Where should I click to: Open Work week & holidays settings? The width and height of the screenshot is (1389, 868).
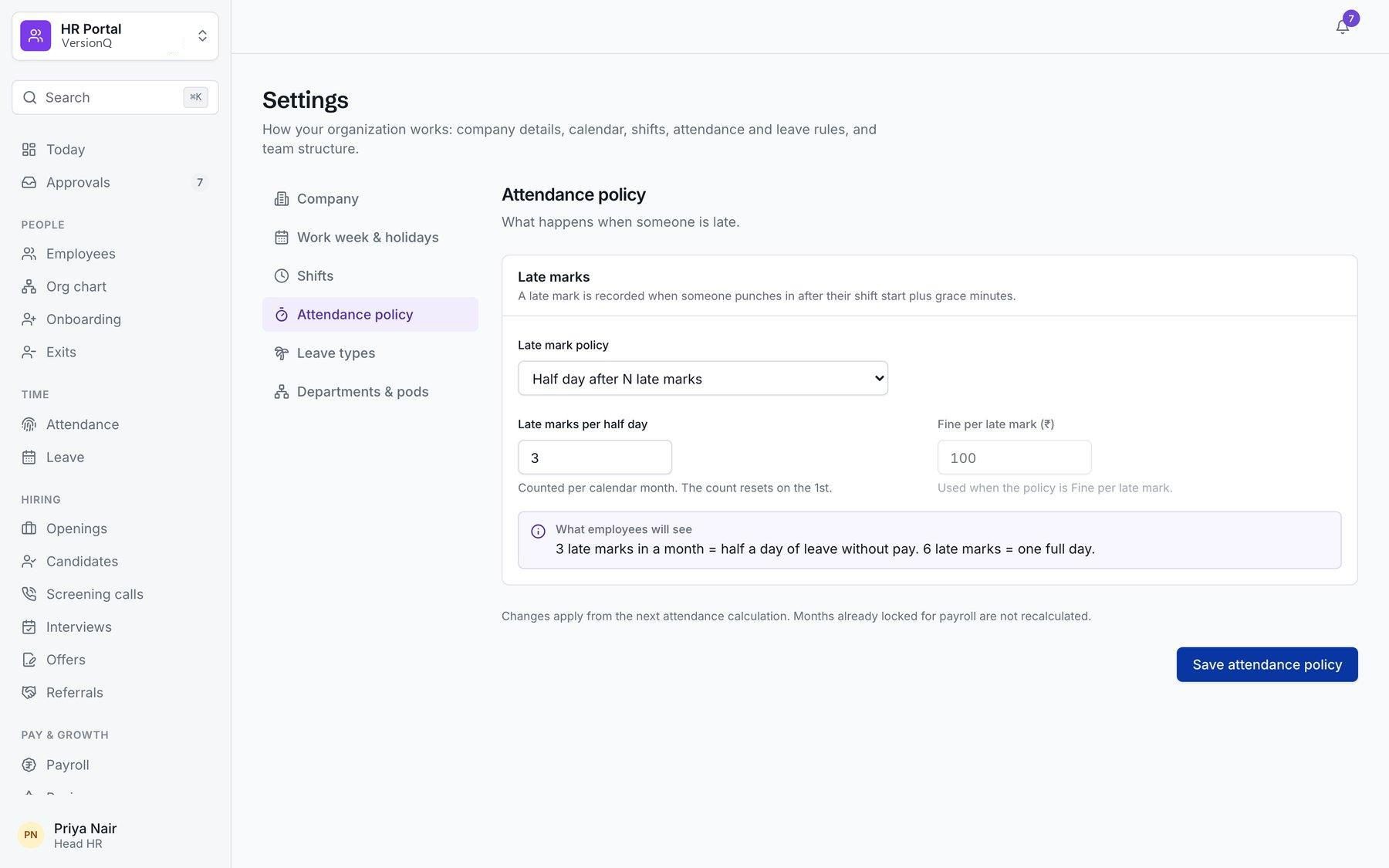tap(370, 238)
